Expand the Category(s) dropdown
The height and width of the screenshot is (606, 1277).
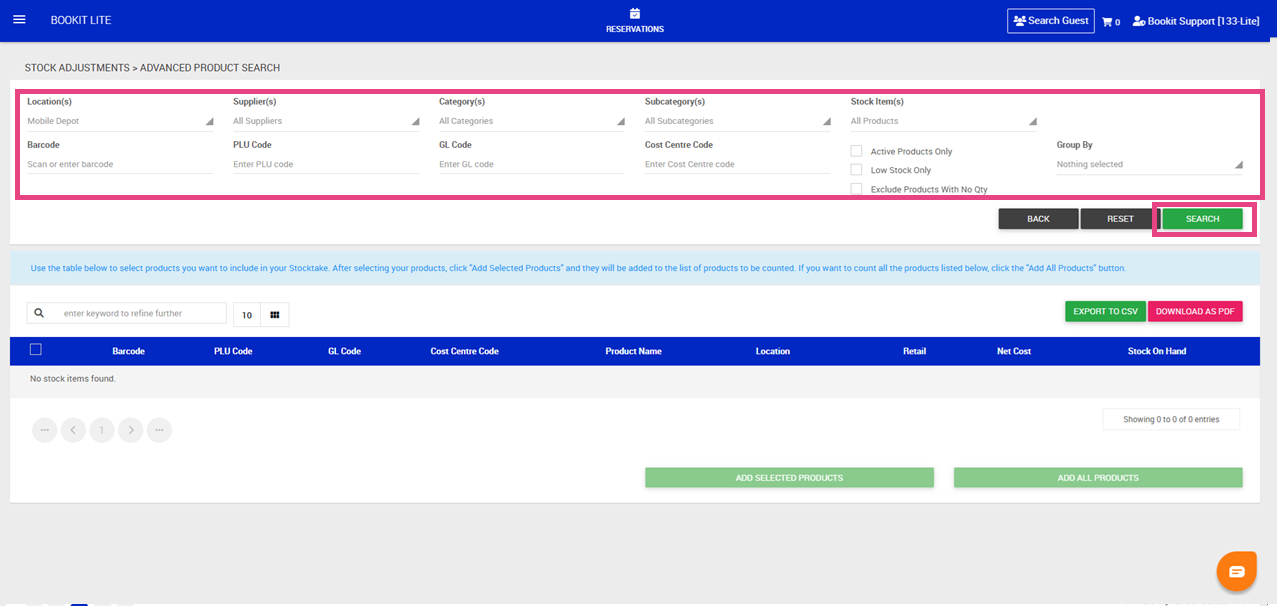tap(532, 121)
